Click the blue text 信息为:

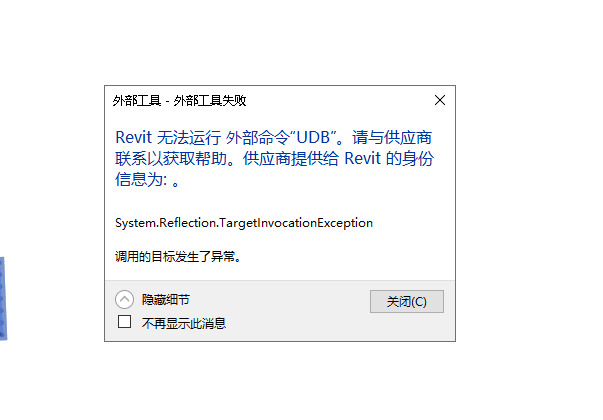click(x=141, y=179)
